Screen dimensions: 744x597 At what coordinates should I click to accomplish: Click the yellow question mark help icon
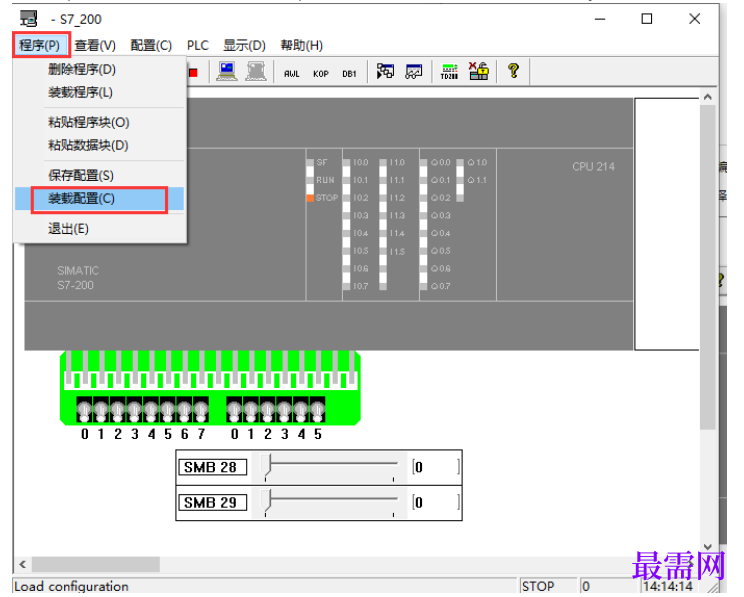point(513,71)
